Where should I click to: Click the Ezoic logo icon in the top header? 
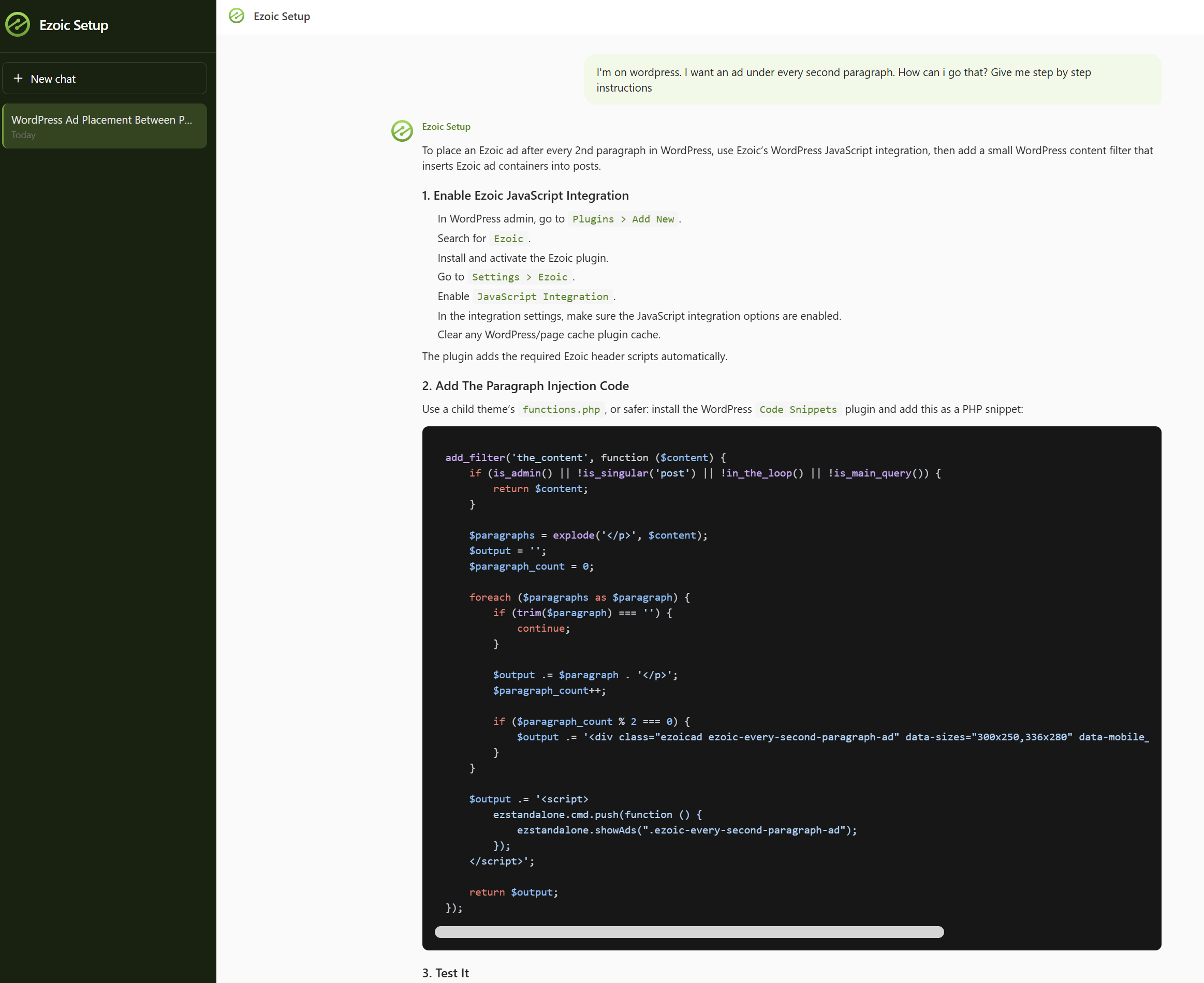point(236,16)
